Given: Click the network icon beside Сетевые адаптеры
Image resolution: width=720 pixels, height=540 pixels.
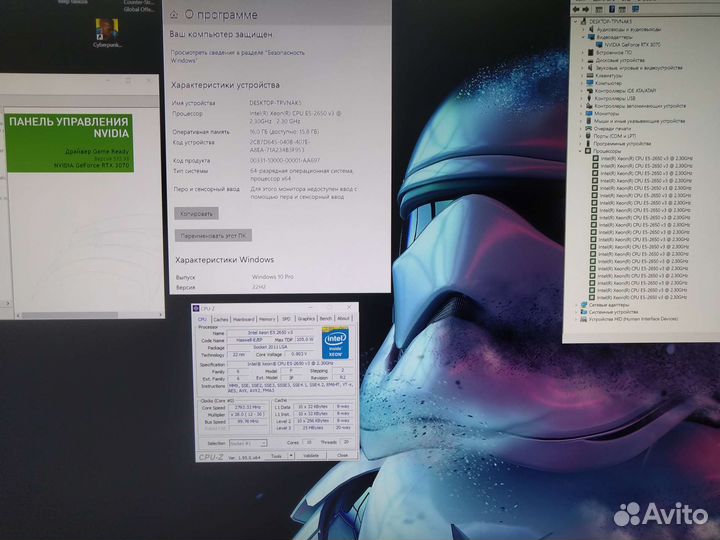Looking at the screenshot, I should pyautogui.click(x=584, y=304).
